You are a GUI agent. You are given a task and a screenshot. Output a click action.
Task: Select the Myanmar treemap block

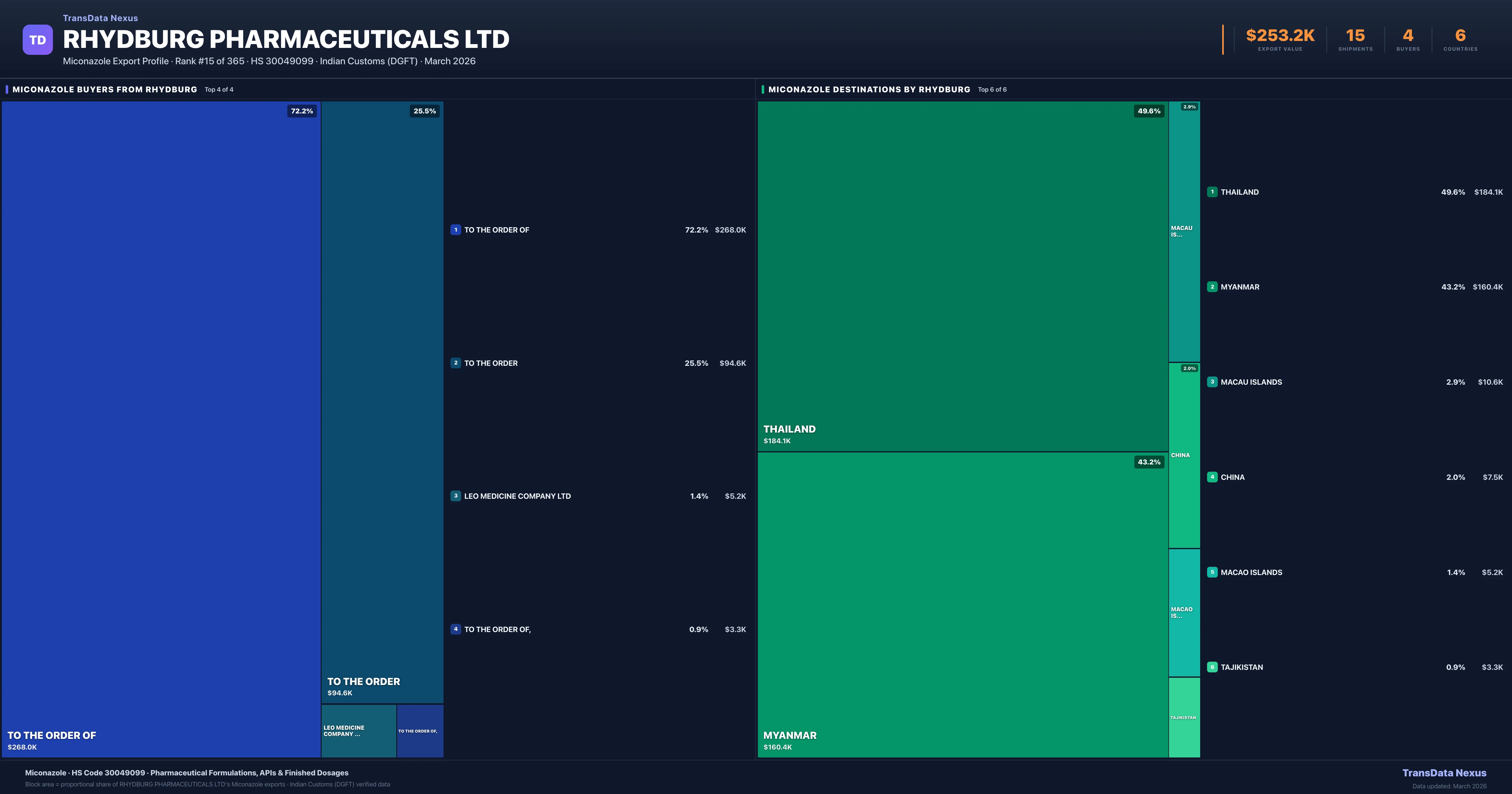pos(963,605)
